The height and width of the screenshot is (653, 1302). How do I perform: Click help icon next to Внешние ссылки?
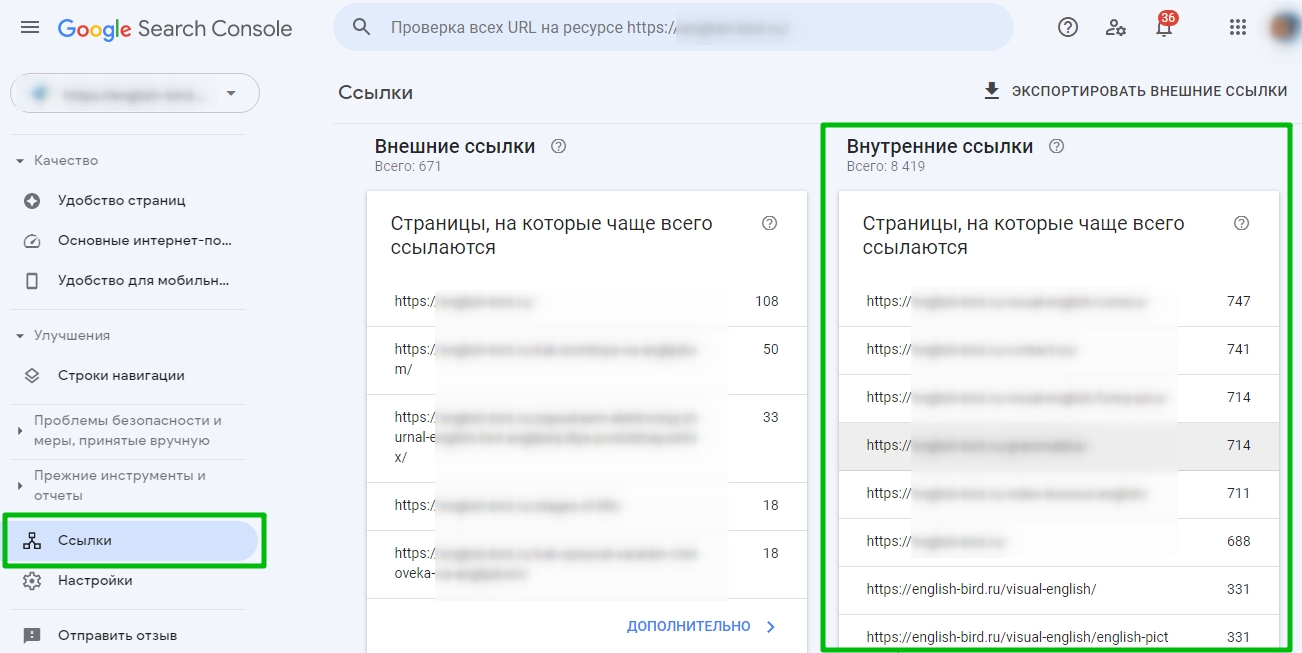[559, 146]
